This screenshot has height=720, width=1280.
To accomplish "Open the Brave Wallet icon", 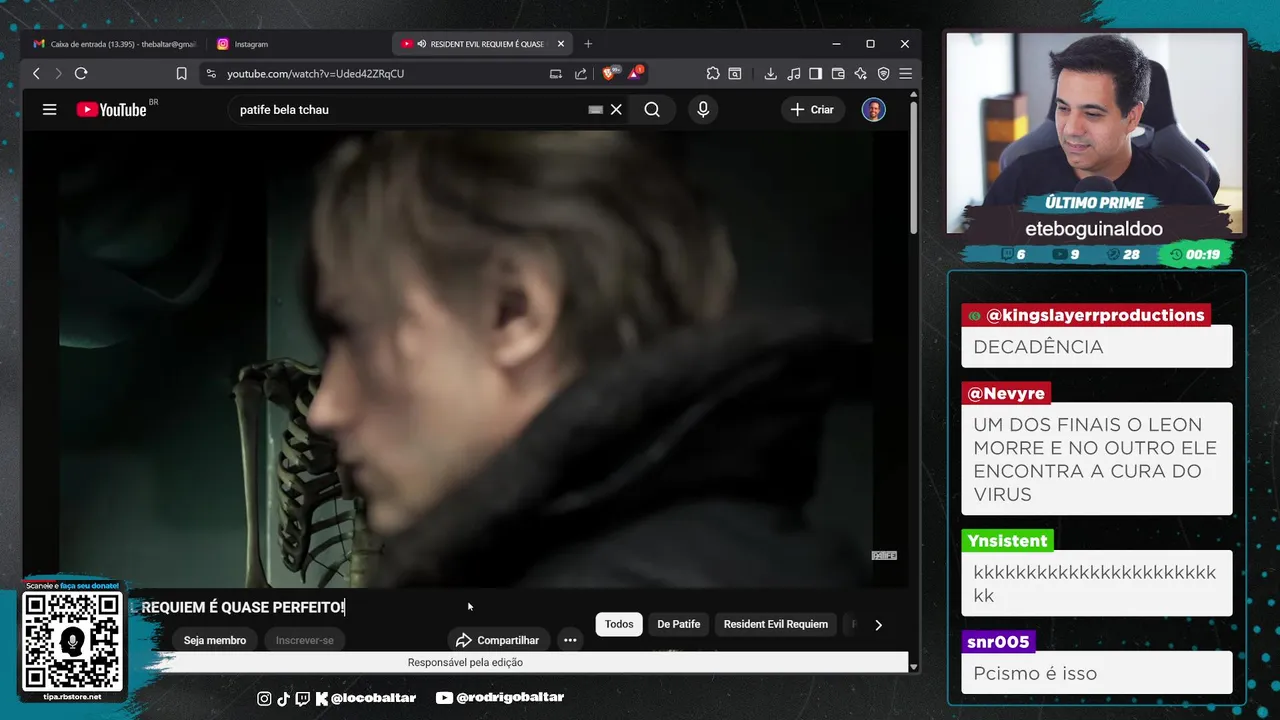I will point(838,73).
